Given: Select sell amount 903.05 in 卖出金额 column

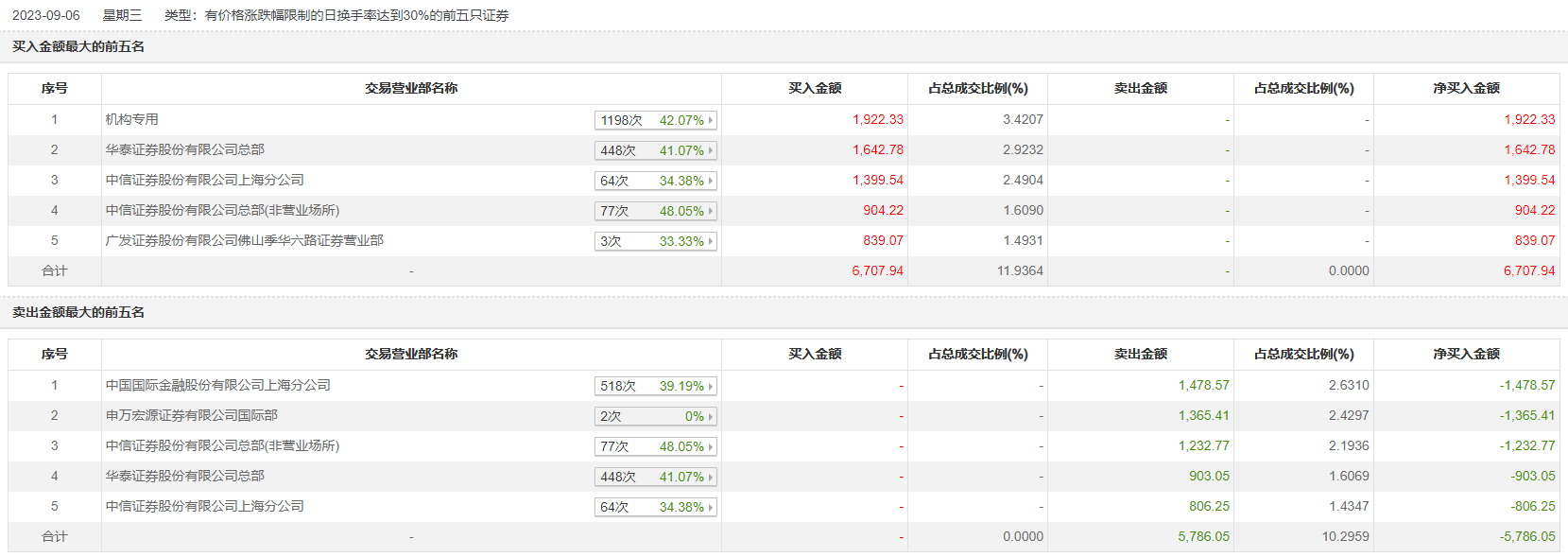Looking at the screenshot, I should 1210,476.
